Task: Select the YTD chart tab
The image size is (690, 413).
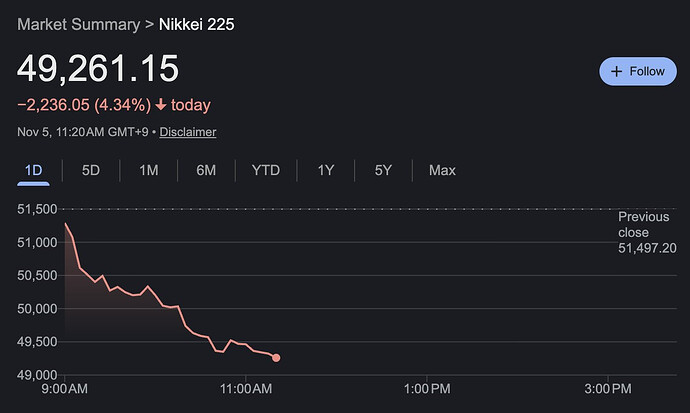Action: pyautogui.click(x=266, y=170)
